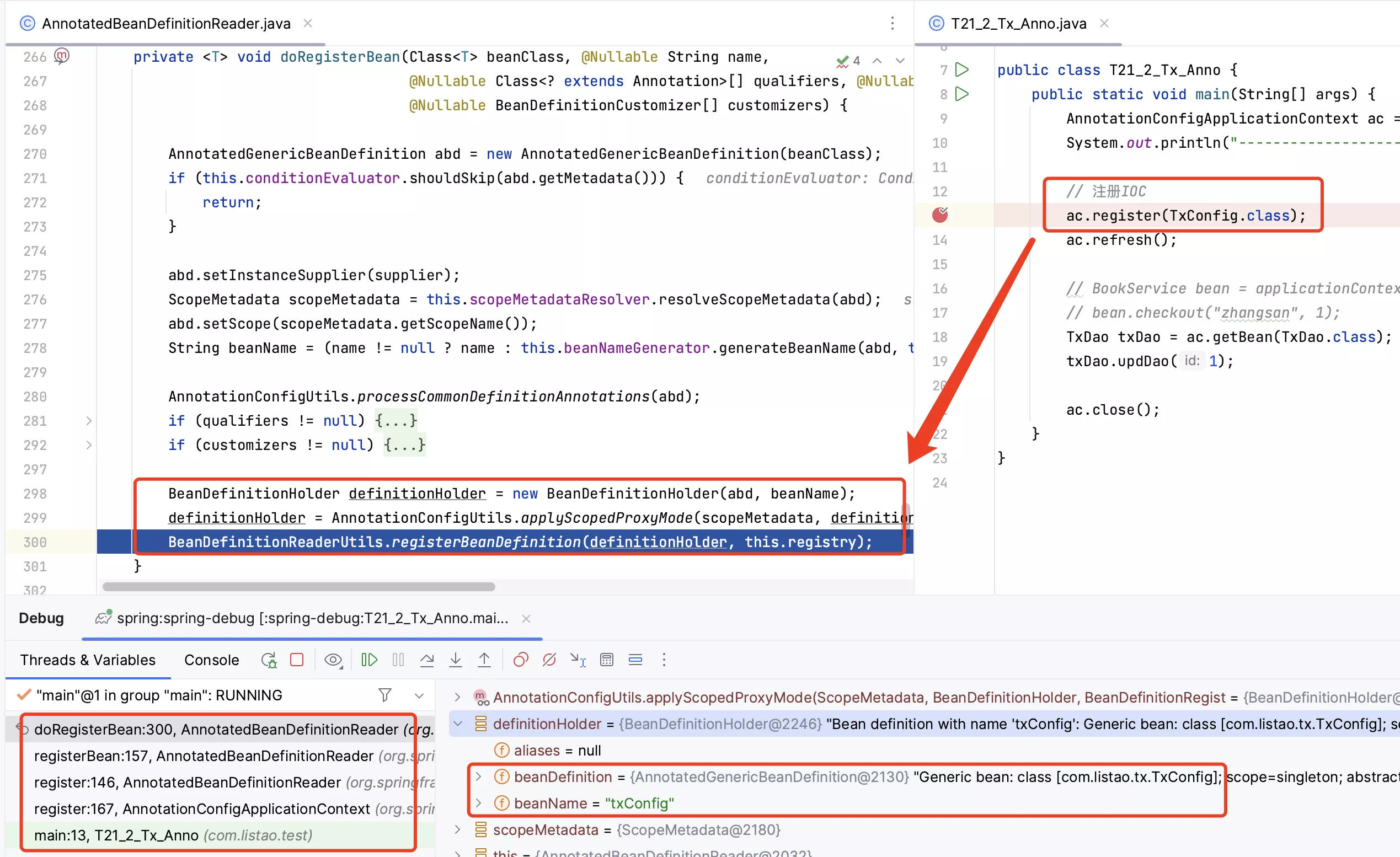Screen dimensions: 1400x857
Task: Step into the method call
Action: [x=456, y=660]
